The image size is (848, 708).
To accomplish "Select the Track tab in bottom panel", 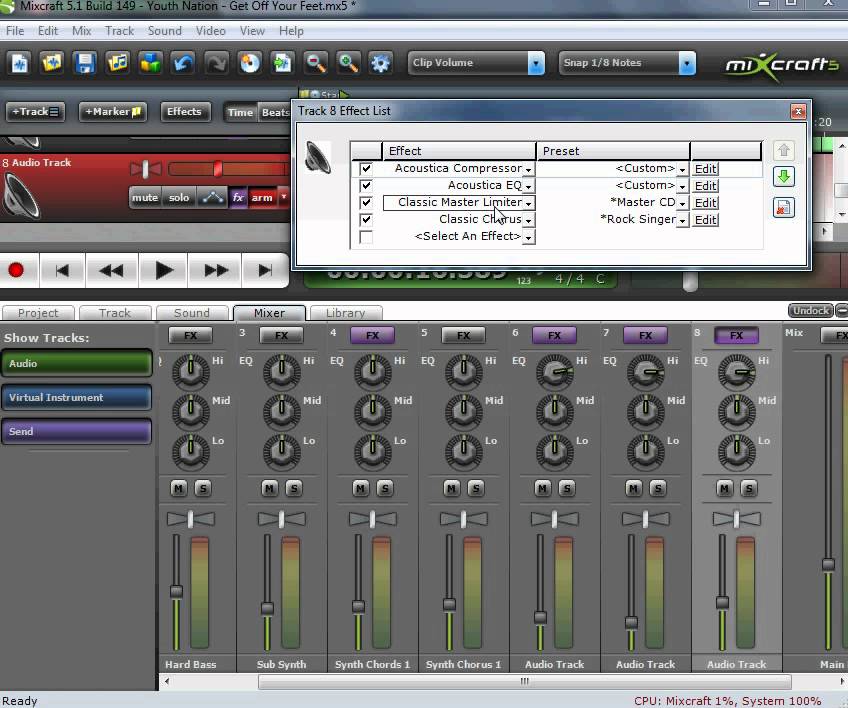I will point(115,313).
